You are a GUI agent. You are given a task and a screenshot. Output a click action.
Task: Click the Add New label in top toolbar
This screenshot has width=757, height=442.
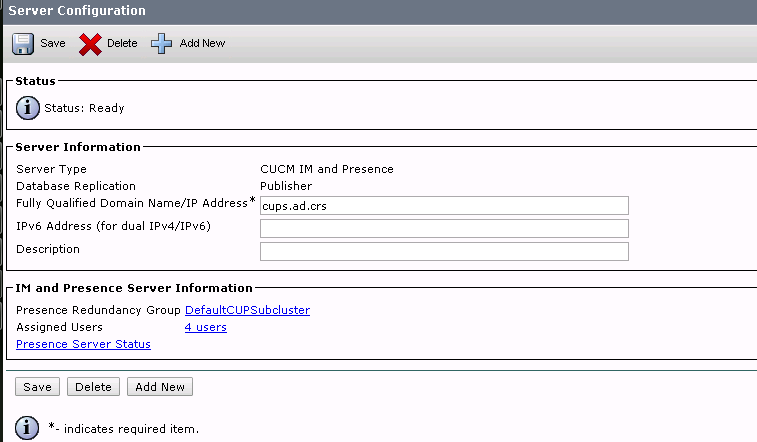202,43
